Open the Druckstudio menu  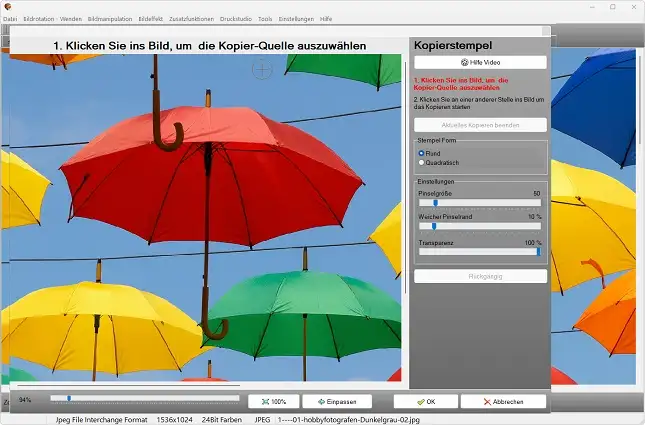[236, 19]
